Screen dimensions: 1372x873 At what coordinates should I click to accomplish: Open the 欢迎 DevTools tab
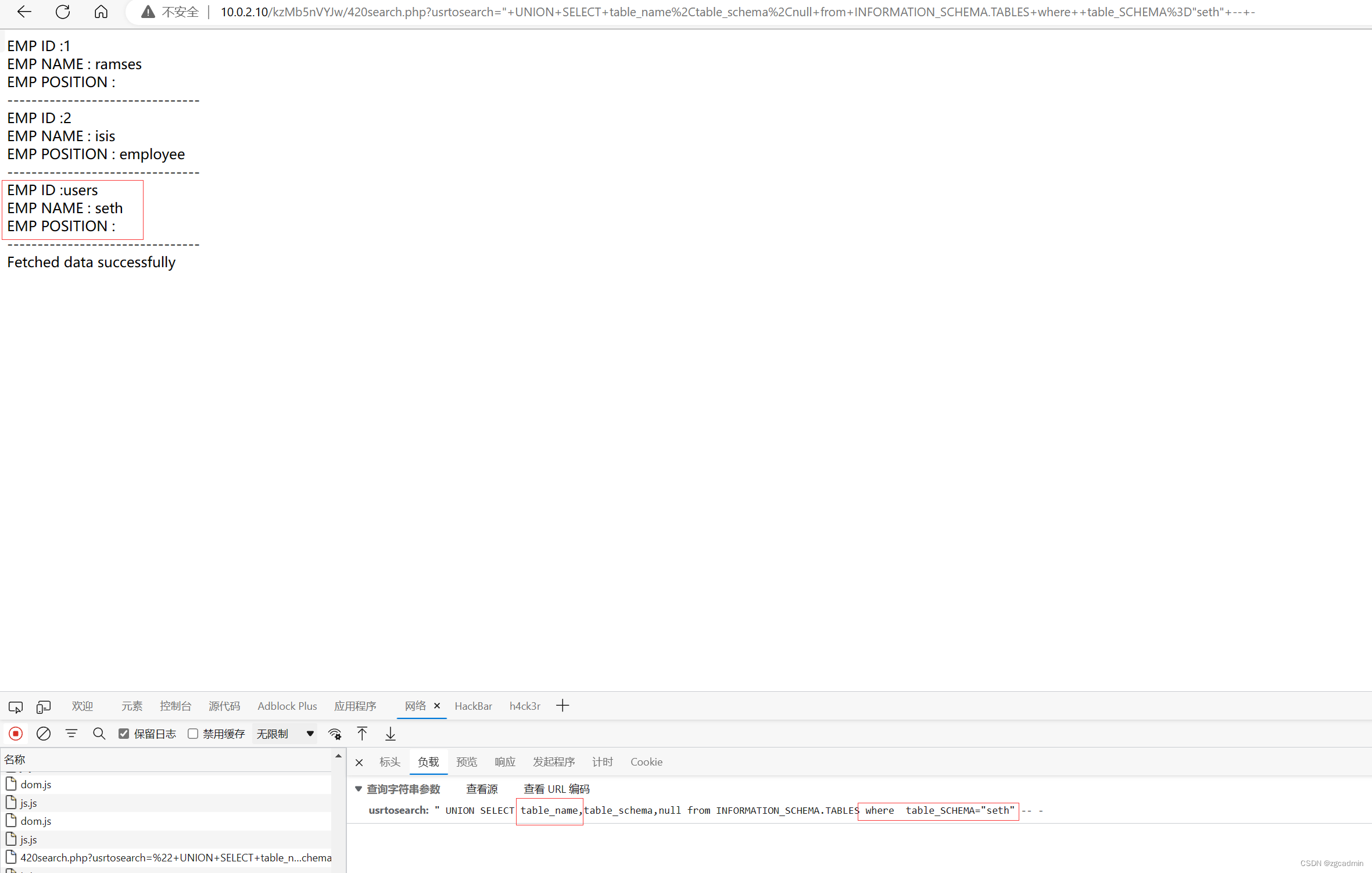click(x=83, y=706)
